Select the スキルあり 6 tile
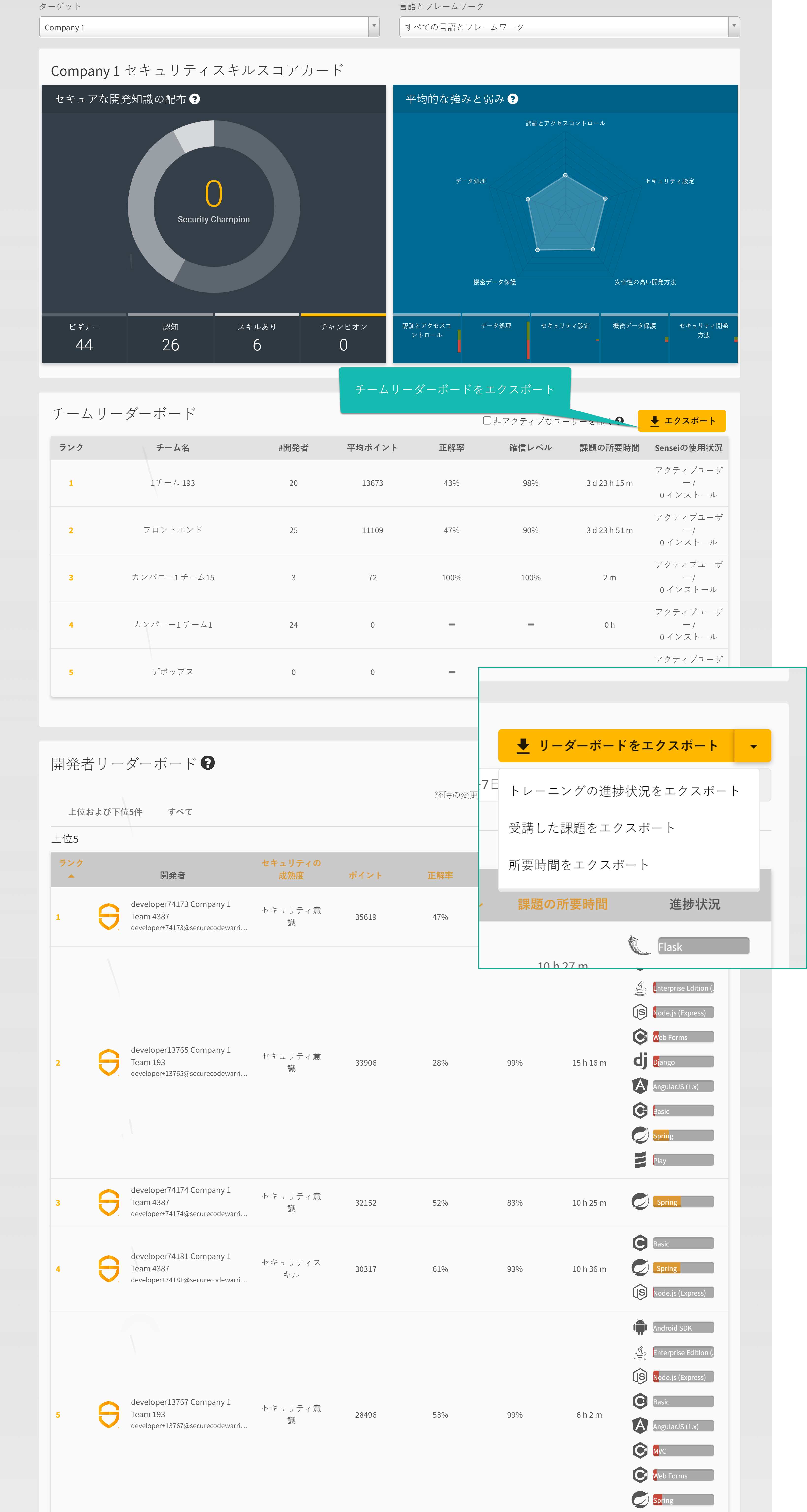 pos(257,338)
